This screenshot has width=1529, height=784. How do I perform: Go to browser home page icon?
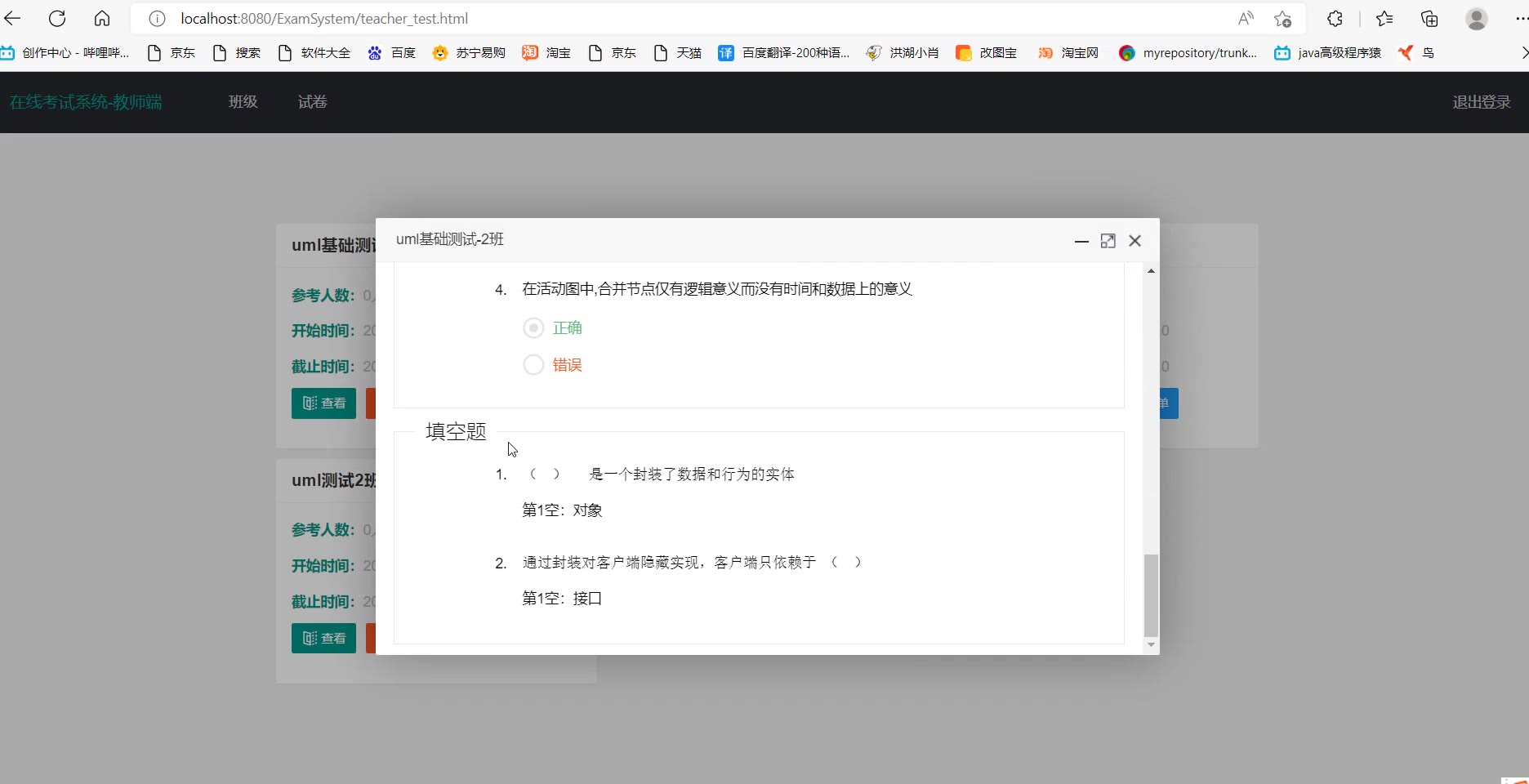click(102, 19)
